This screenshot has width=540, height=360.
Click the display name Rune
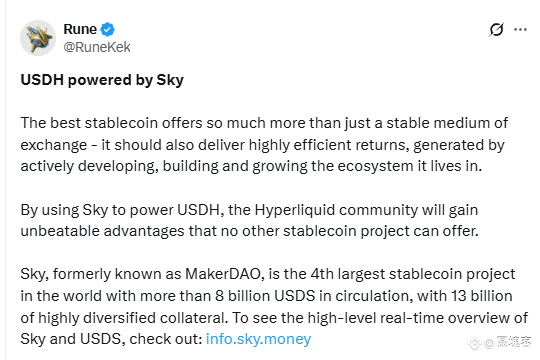click(80, 29)
